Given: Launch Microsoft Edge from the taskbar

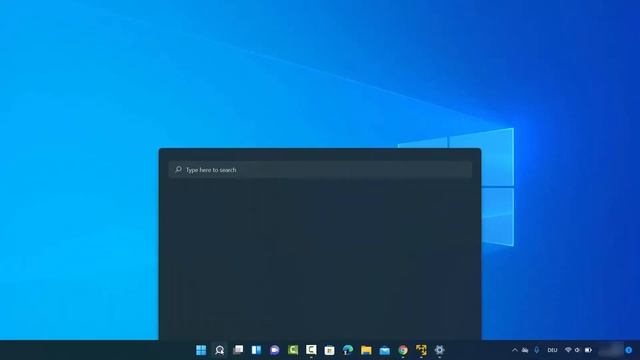Looking at the screenshot, I should pos(348,350).
